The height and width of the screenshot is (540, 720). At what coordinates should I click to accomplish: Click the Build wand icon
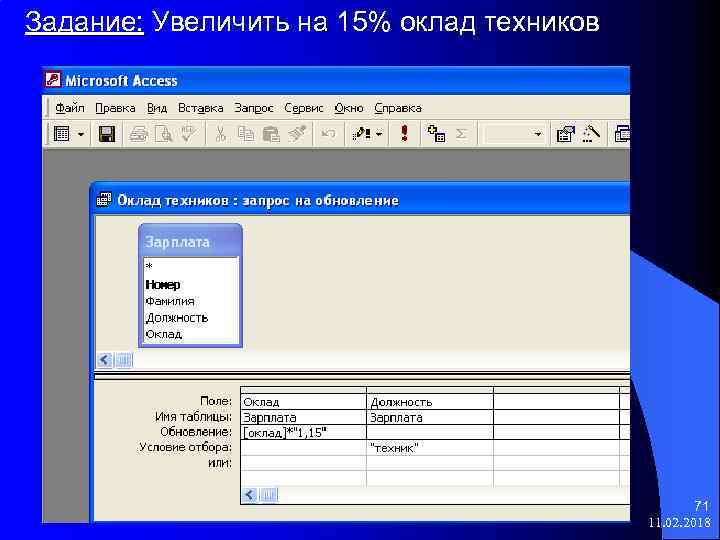pyautogui.click(x=591, y=134)
